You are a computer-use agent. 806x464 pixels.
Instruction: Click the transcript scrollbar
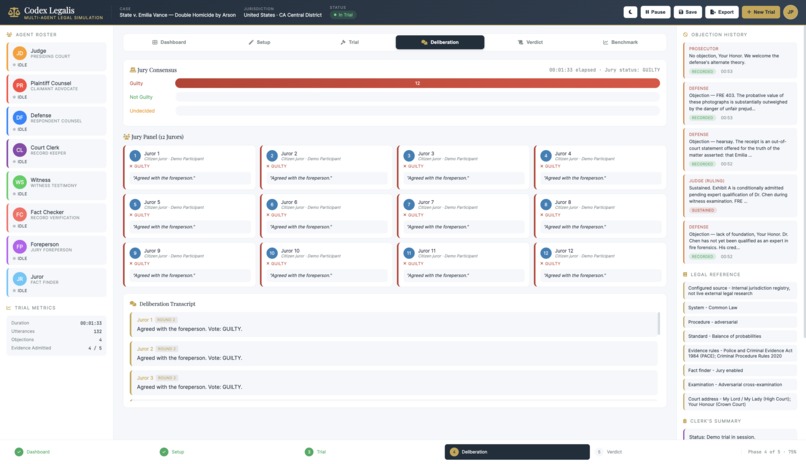point(658,324)
